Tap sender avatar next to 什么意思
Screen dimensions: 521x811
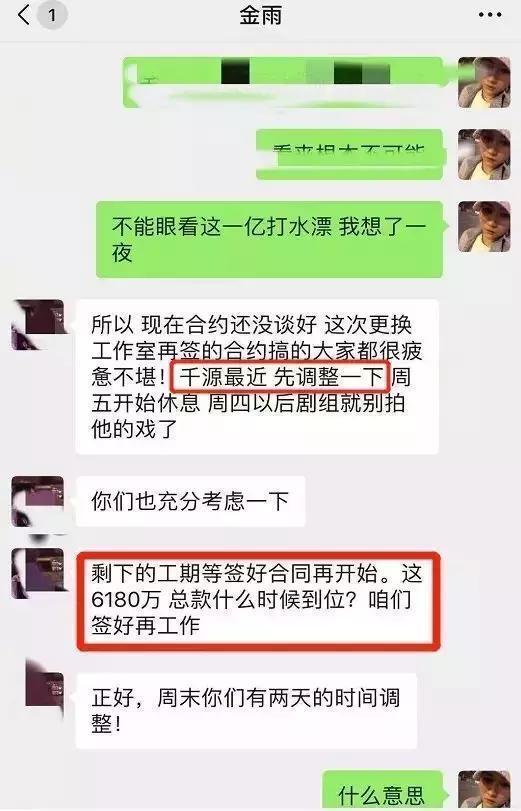(x=484, y=790)
